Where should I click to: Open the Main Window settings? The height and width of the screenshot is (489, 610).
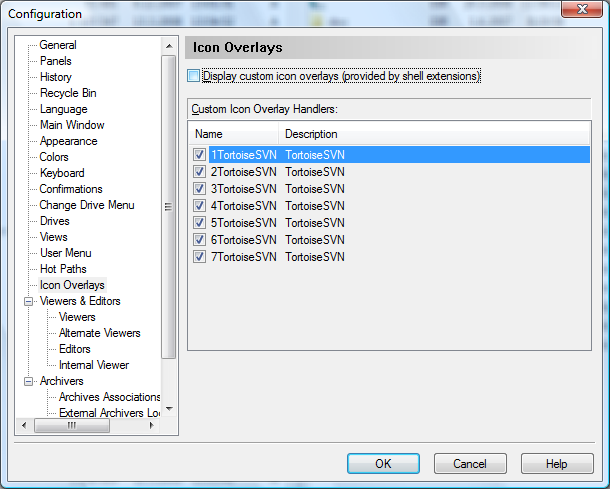click(72, 125)
